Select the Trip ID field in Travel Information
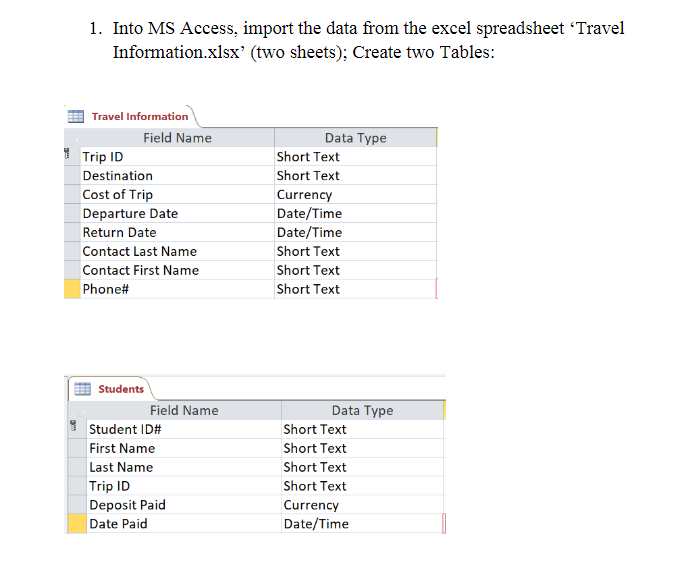This screenshot has height=581, width=685. click(177, 157)
